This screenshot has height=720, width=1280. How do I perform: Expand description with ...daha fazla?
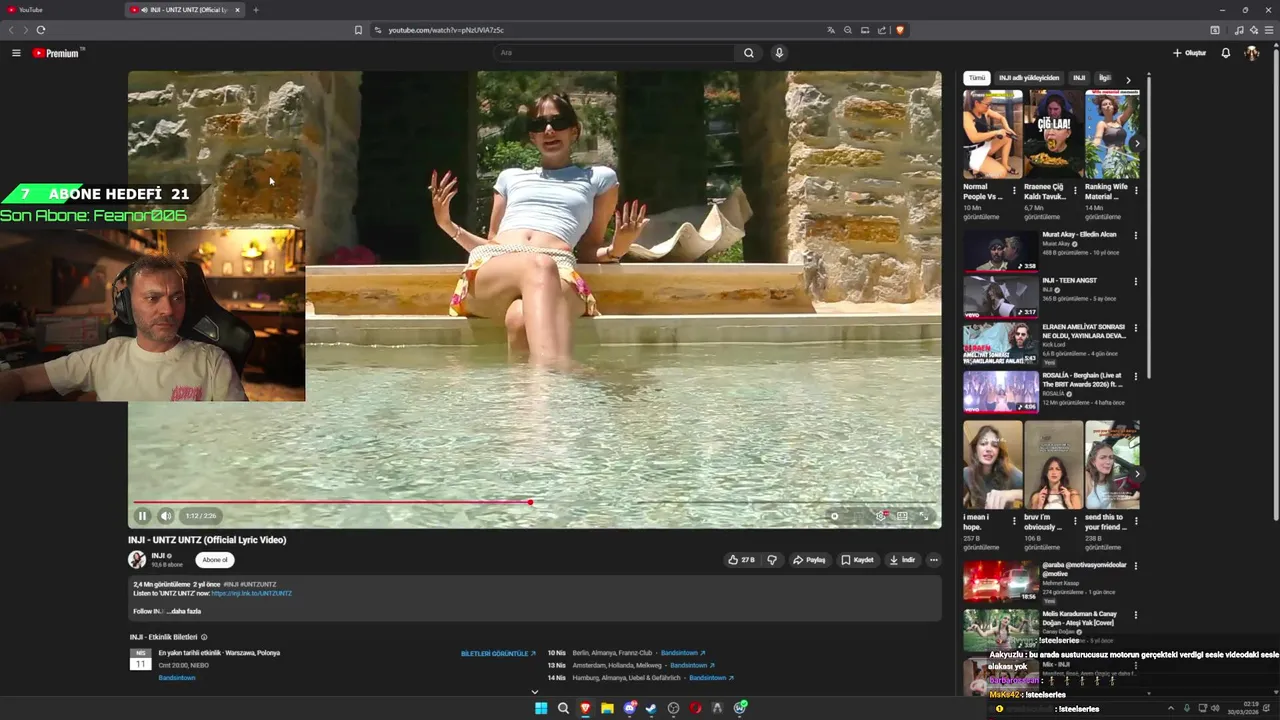click(185, 611)
